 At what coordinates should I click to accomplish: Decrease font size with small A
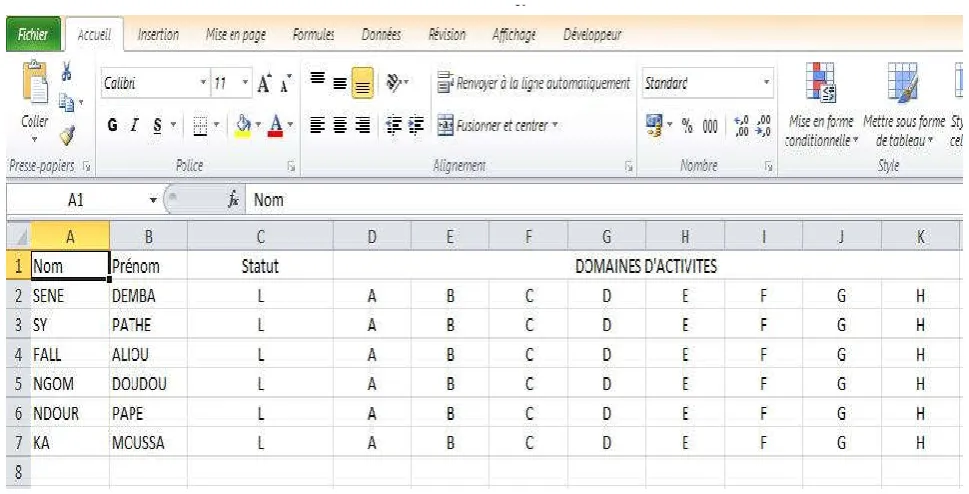click(x=286, y=83)
